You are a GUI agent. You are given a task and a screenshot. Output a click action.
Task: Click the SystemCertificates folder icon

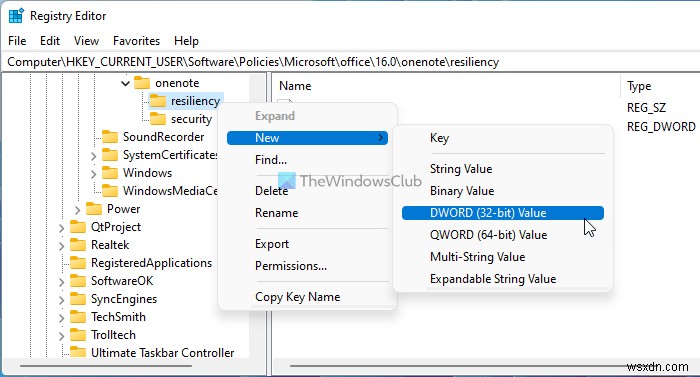point(110,155)
